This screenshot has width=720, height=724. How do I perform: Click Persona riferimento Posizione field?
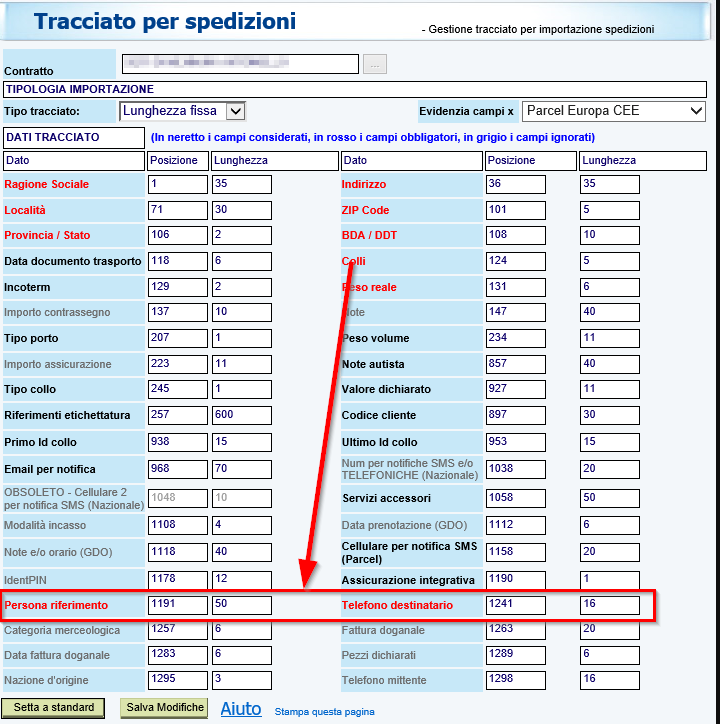(178, 605)
